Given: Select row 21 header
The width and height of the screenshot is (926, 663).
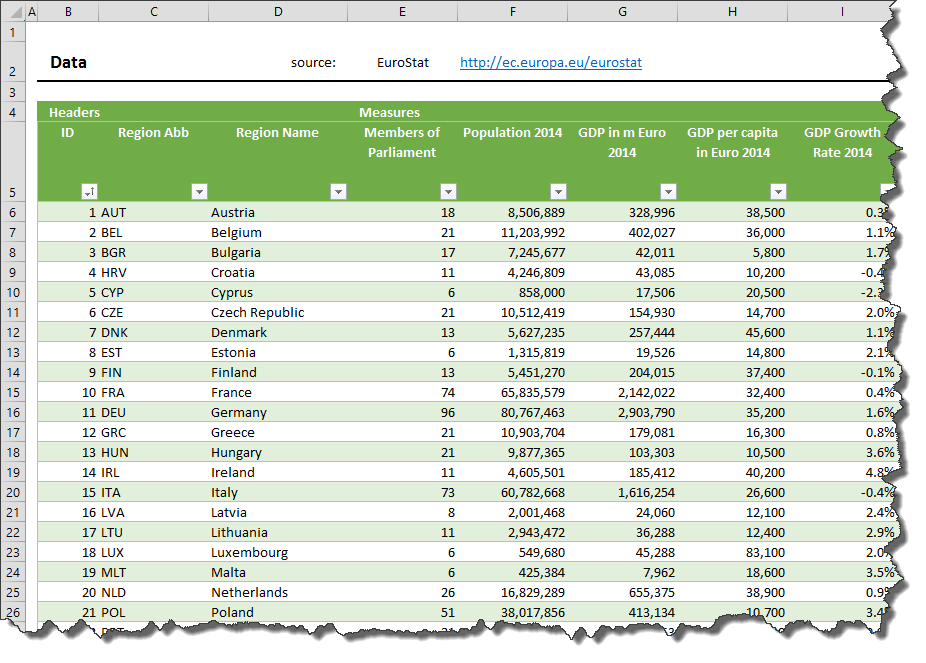Looking at the screenshot, I should point(12,512).
